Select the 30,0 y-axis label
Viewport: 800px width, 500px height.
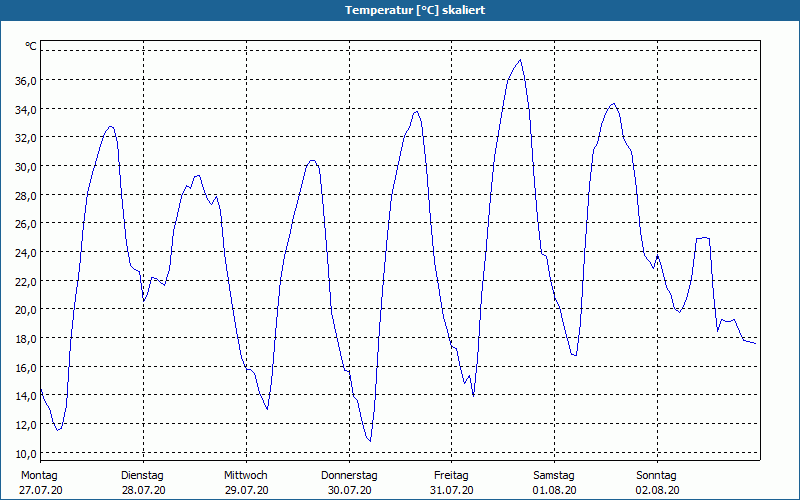click(26, 166)
